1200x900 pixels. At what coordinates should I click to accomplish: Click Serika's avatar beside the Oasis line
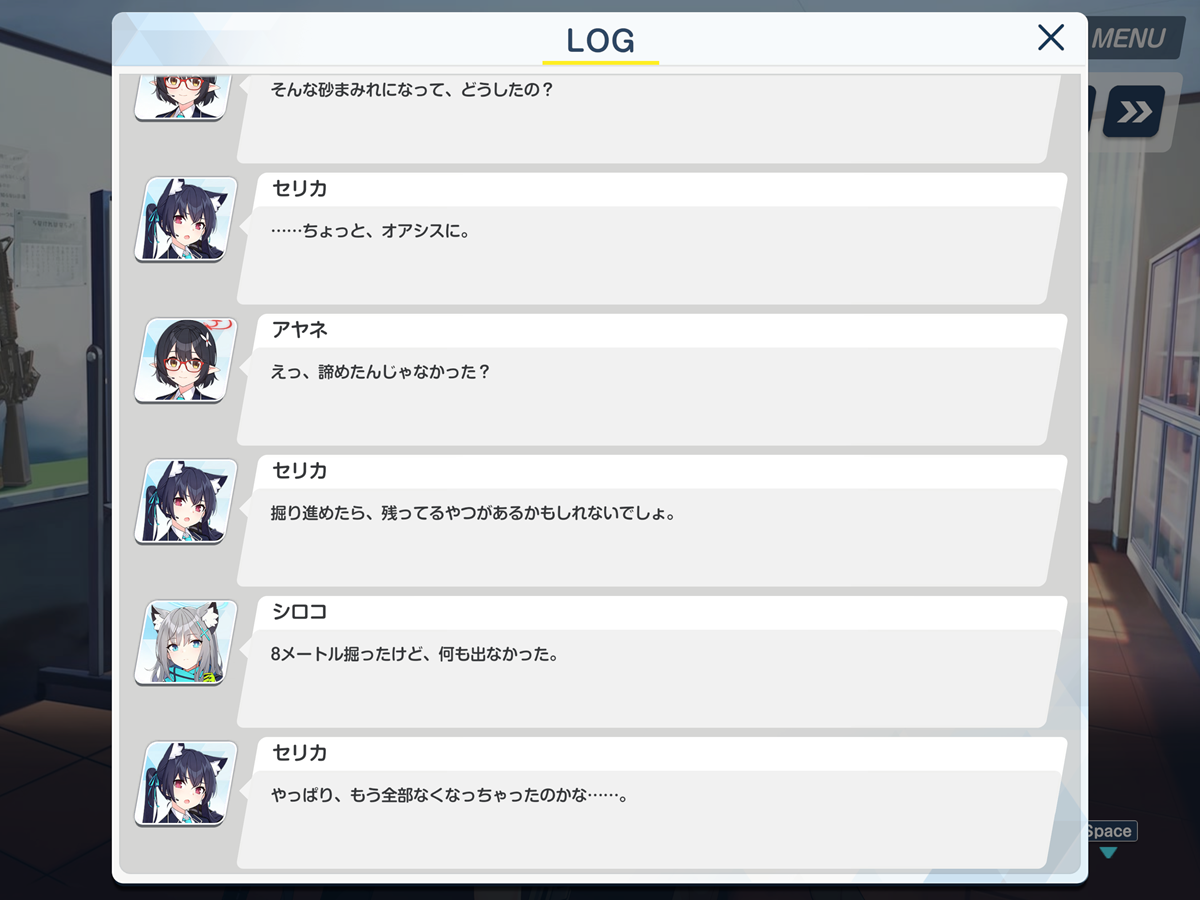[x=186, y=219]
